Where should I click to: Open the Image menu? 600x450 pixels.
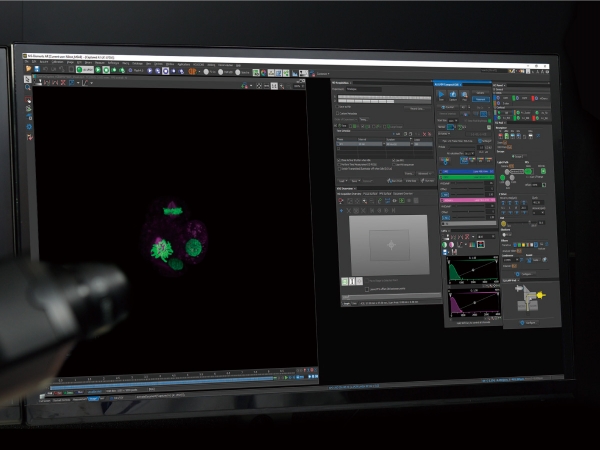coord(70,62)
